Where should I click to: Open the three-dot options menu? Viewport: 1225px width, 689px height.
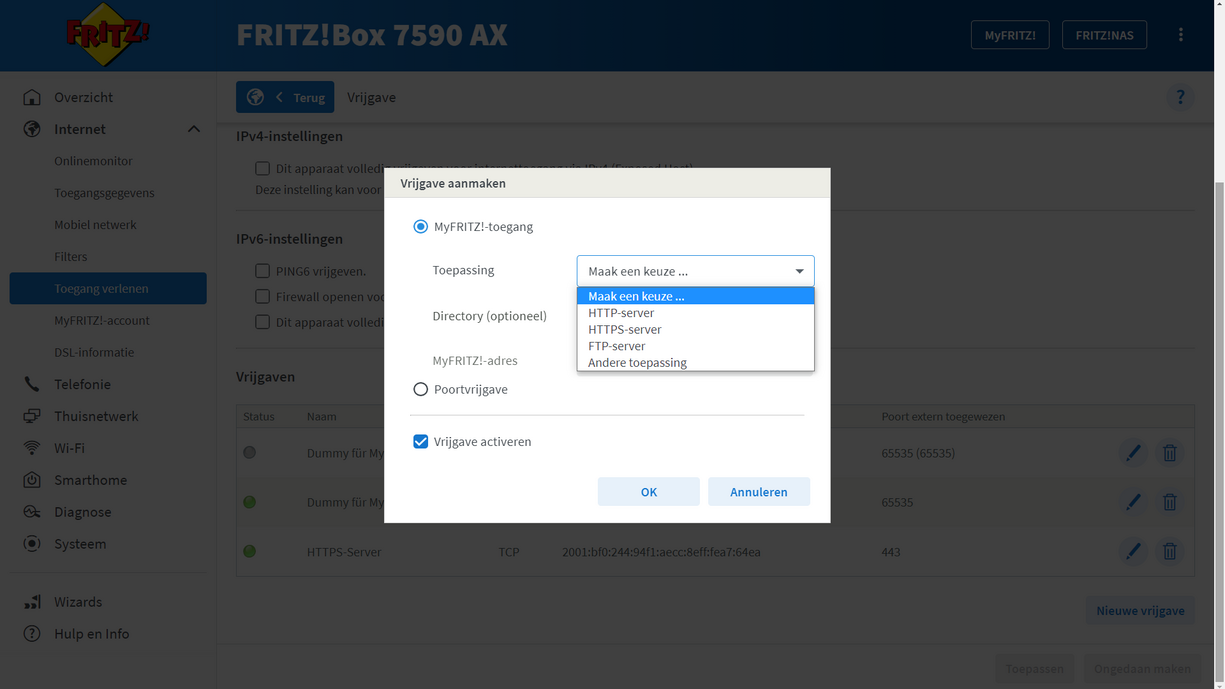(x=1180, y=35)
